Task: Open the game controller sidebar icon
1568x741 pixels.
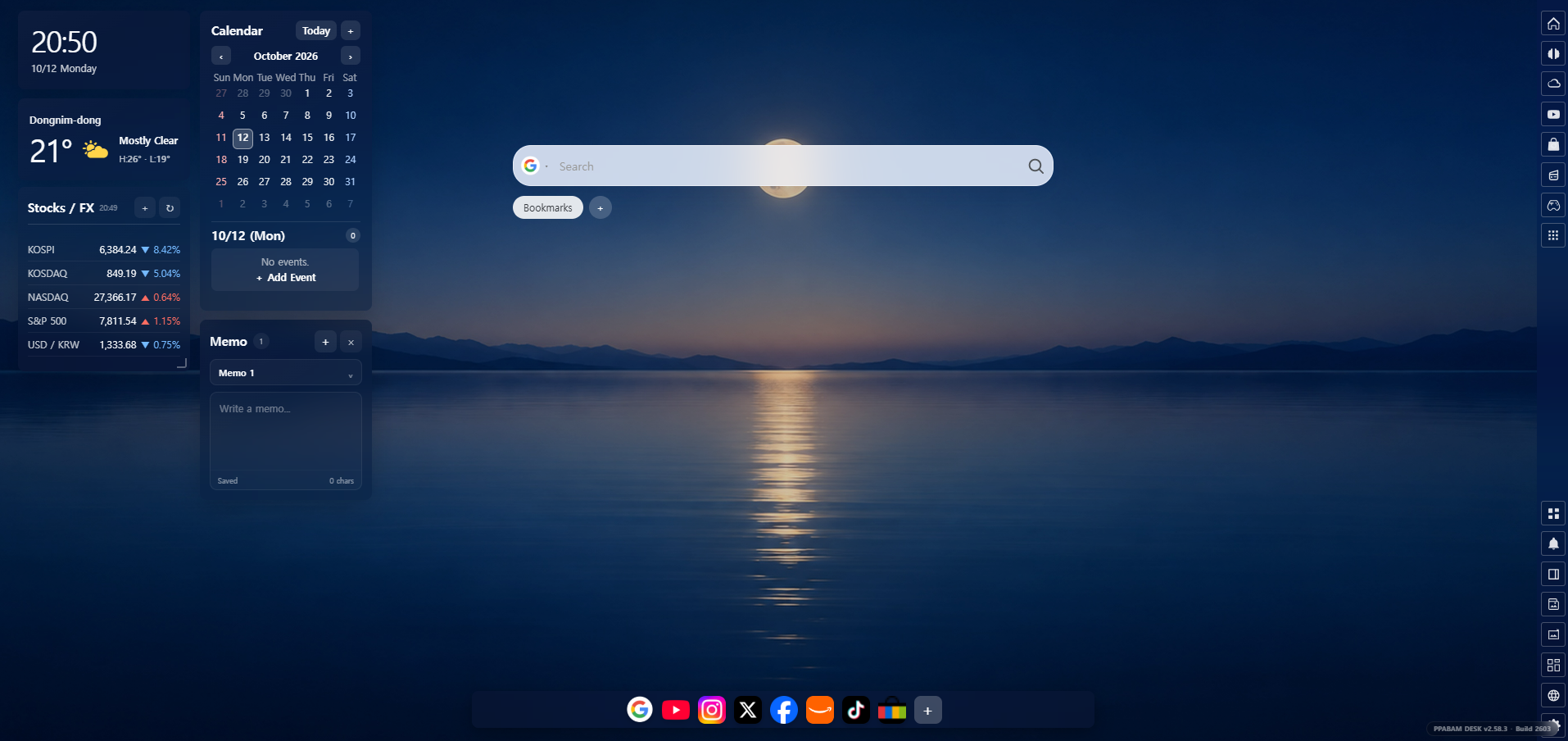Action: (x=1553, y=206)
